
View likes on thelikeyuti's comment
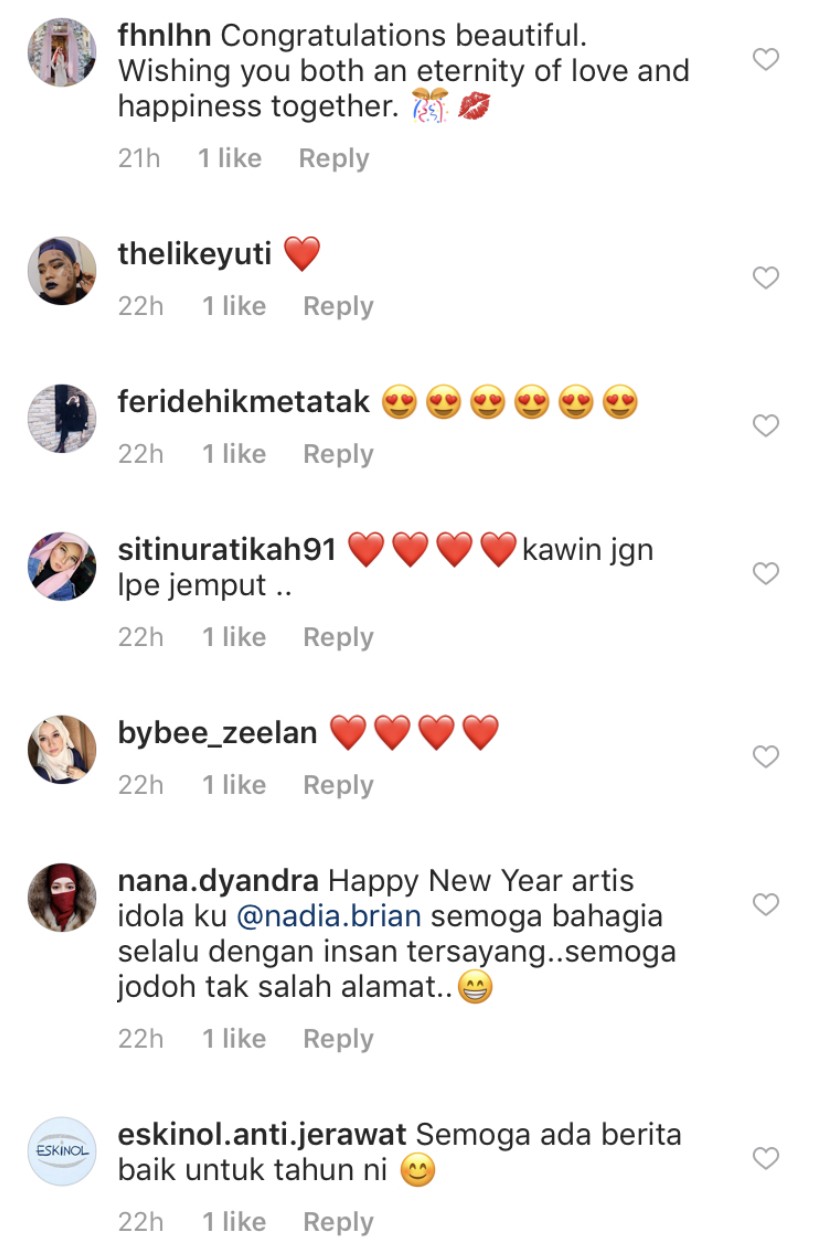(234, 307)
